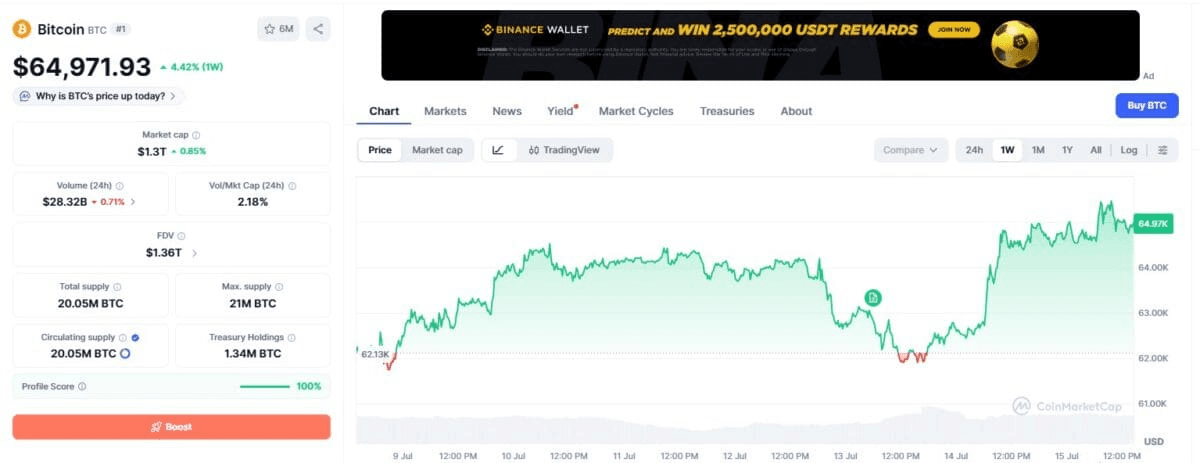Screen dimensions: 1200x463
Task: Open Why is BTC's price up today
Action: [x=98, y=96]
